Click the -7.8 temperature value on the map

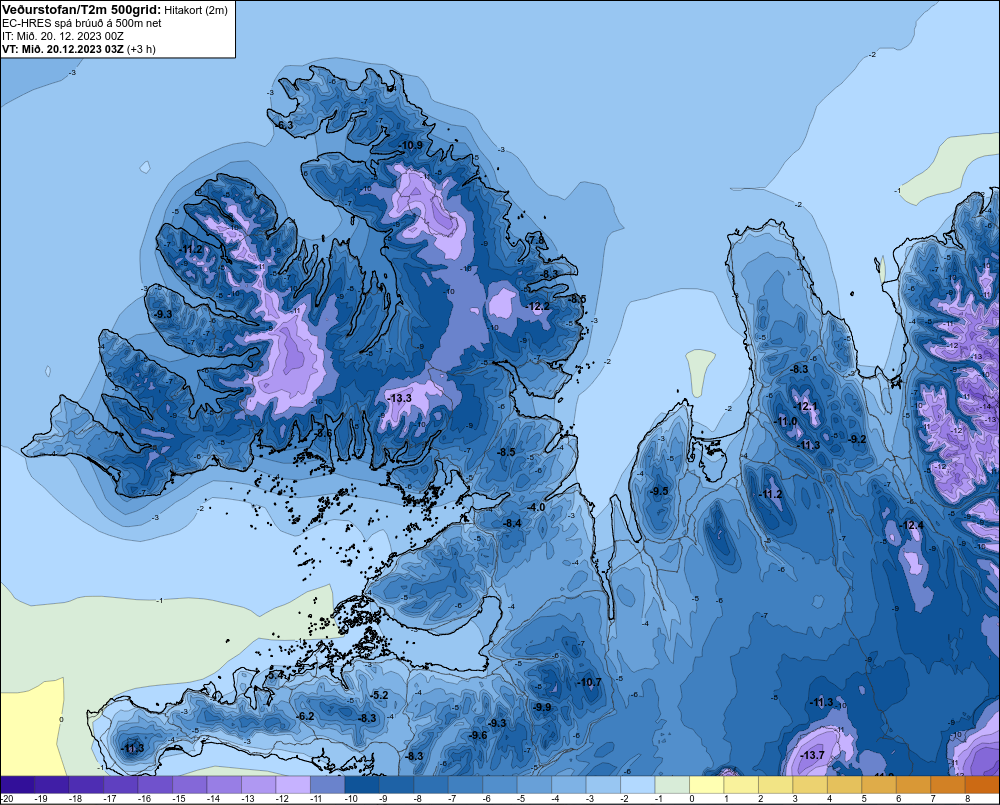click(x=536, y=240)
